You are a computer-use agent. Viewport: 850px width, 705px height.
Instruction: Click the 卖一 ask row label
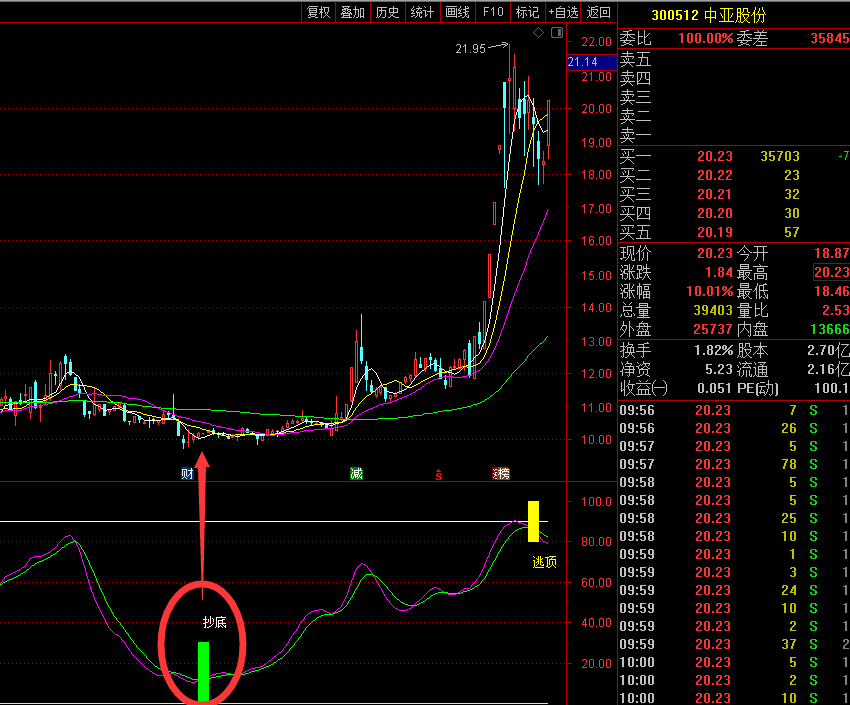click(x=635, y=135)
